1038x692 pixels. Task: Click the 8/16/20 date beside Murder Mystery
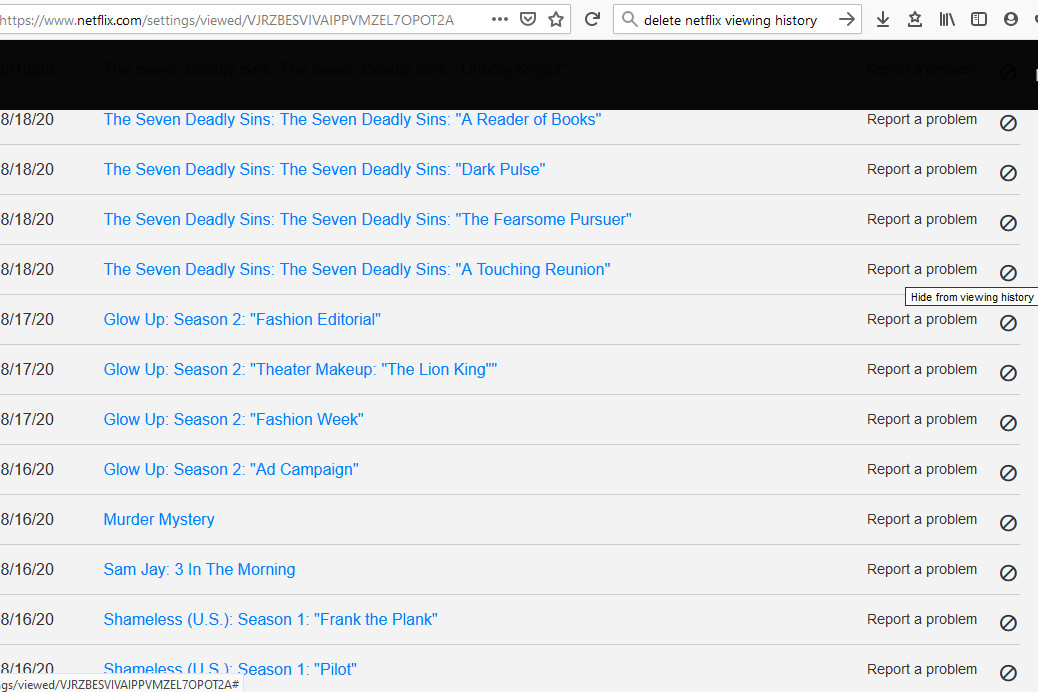point(27,519)
